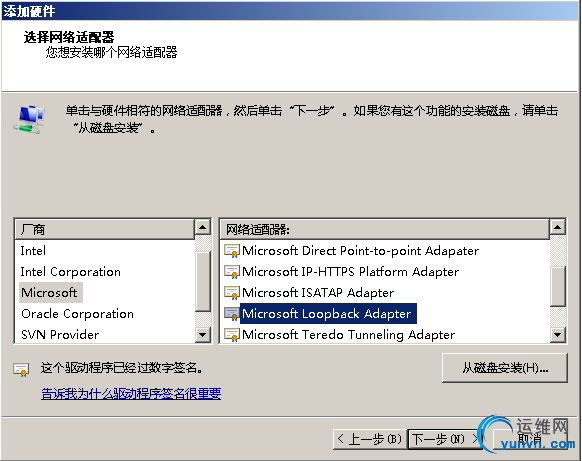This screenshot has height=461, width=582.
Task: Click certificate icon beside Microsoft ISATAP Adapter
Action: [x=232, y=293]
